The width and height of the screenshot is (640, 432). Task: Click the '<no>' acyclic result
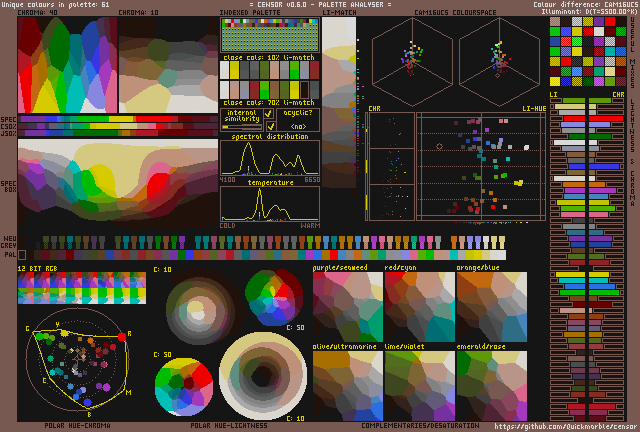pyautogui.click(x=298, y=127)
